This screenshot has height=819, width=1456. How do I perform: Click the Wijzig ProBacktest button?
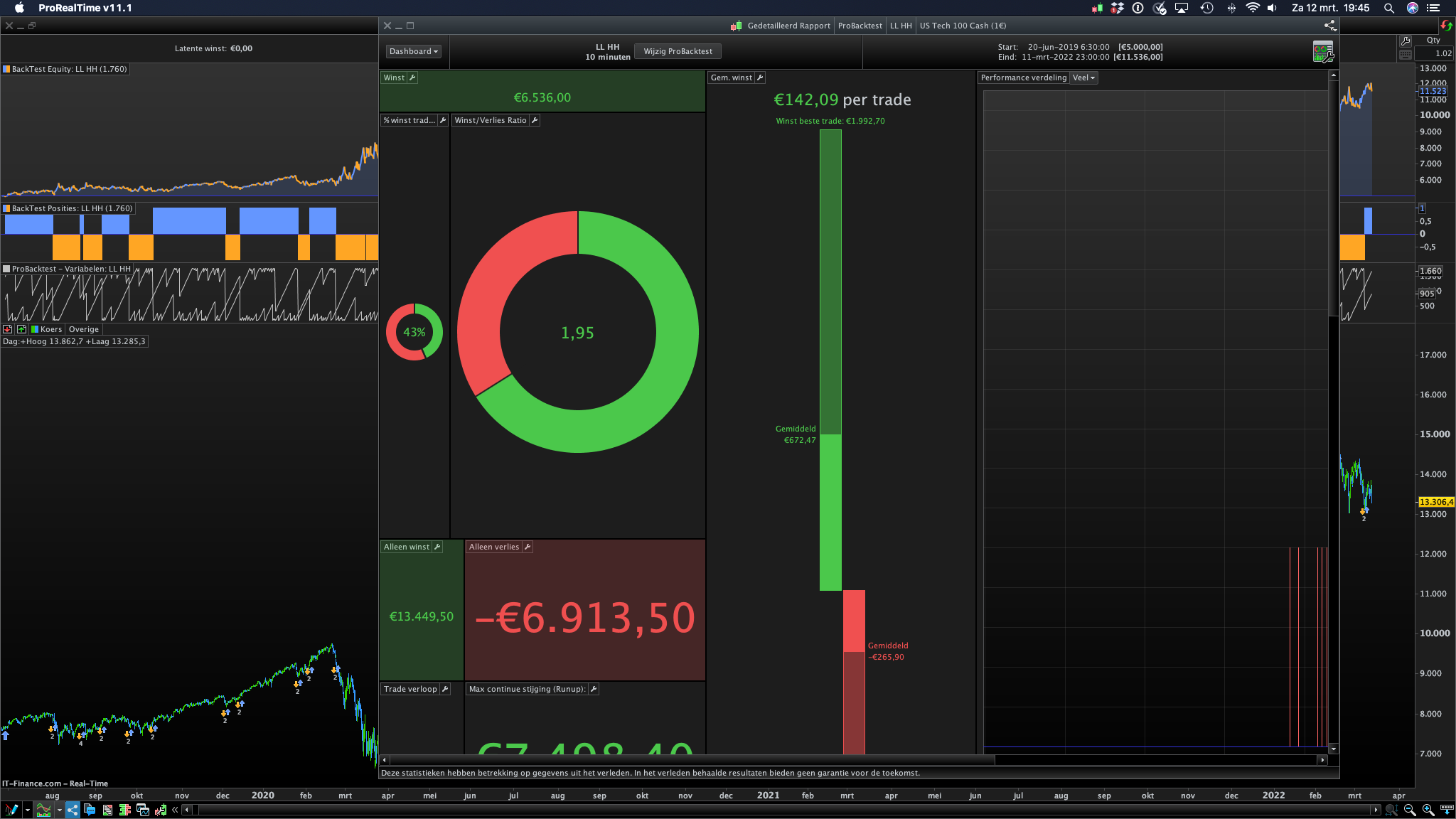tap(678, 52)
